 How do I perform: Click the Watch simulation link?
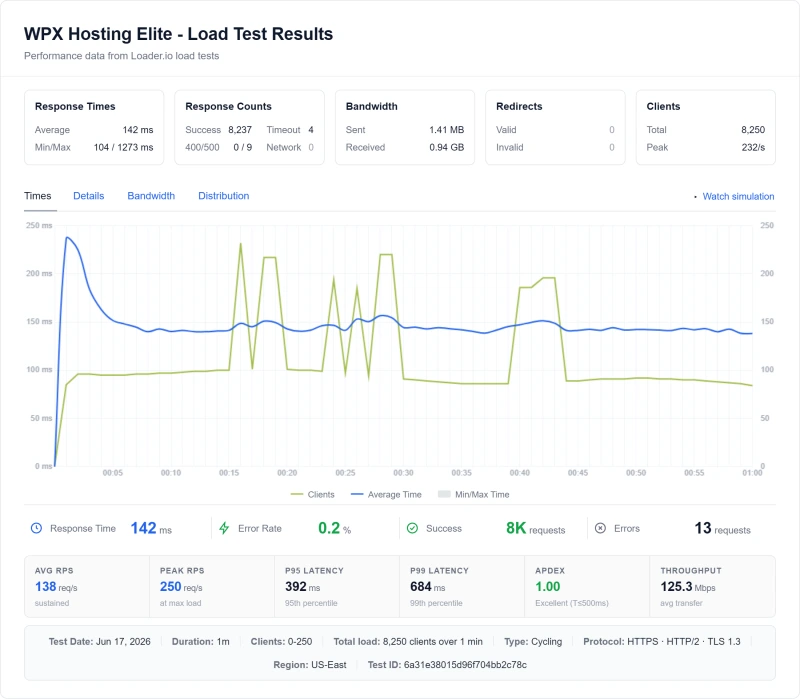[x=738, y=196]
